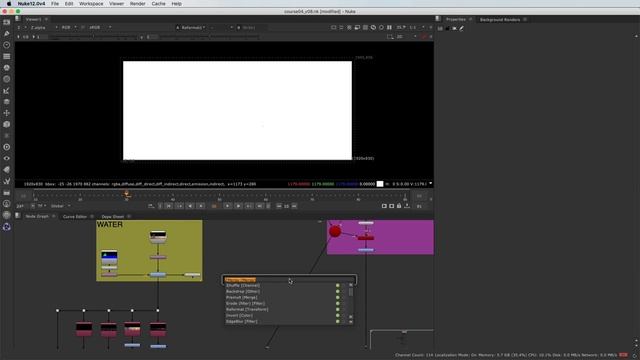
Task: Click the lock icon near timeline right end
Action: coord(399,206)
